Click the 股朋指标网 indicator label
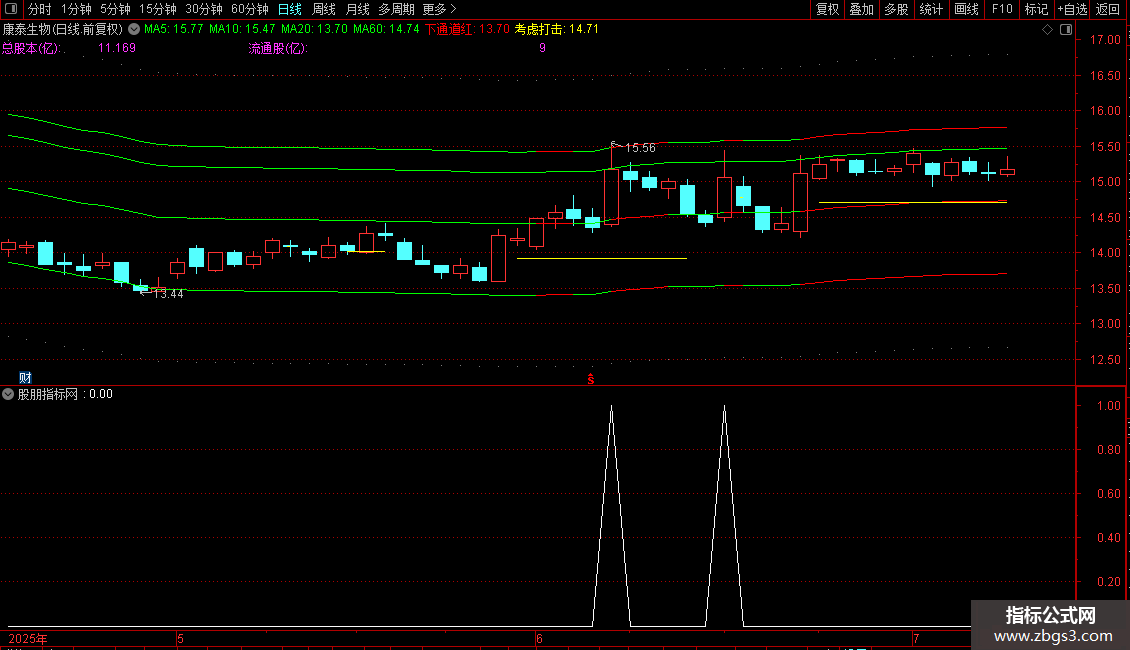The image size is (1130, 650). point(48,394)
